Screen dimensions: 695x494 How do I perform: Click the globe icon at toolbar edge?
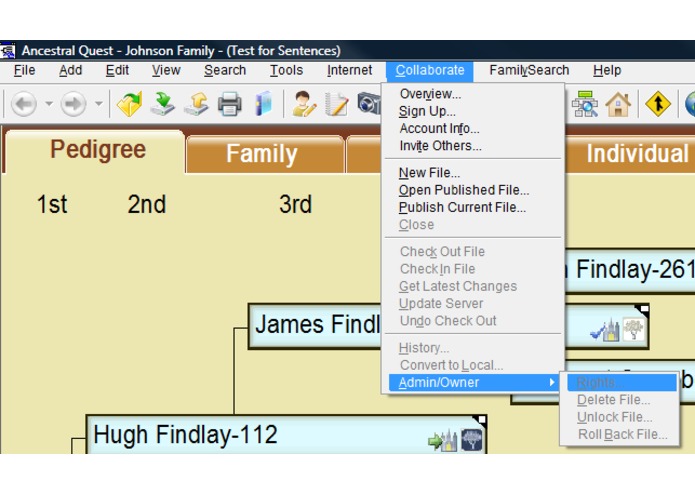pyautogui.click(x=690, y=104)
